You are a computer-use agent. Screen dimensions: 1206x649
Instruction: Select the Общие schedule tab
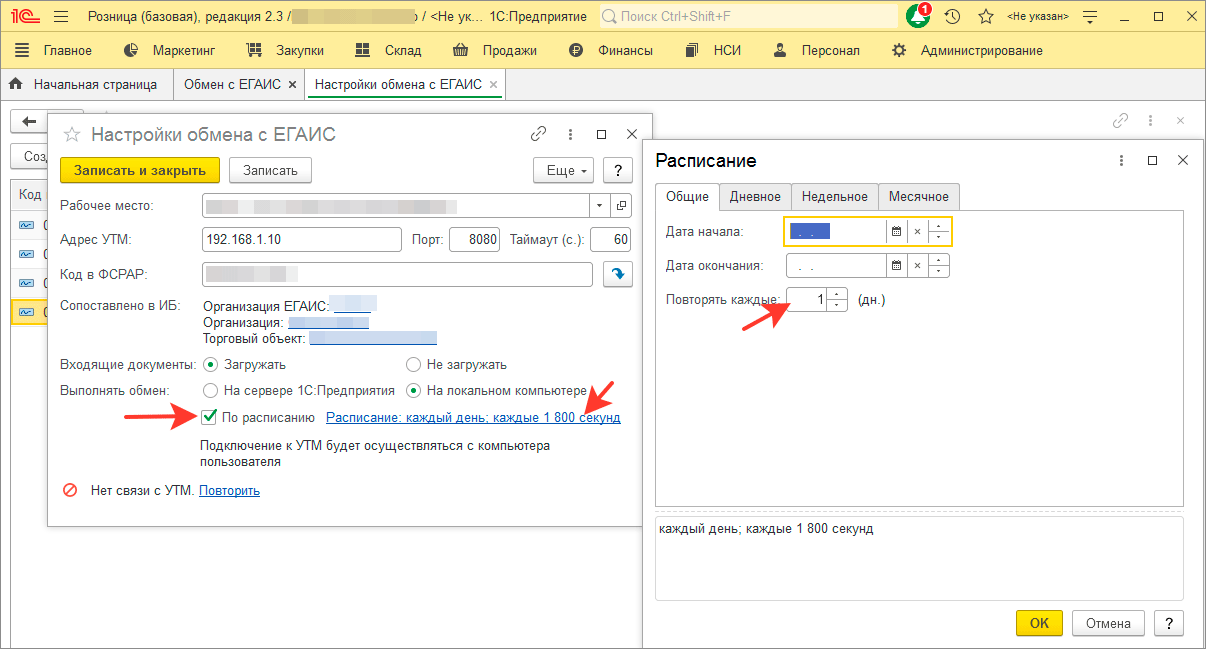(688, 197)
